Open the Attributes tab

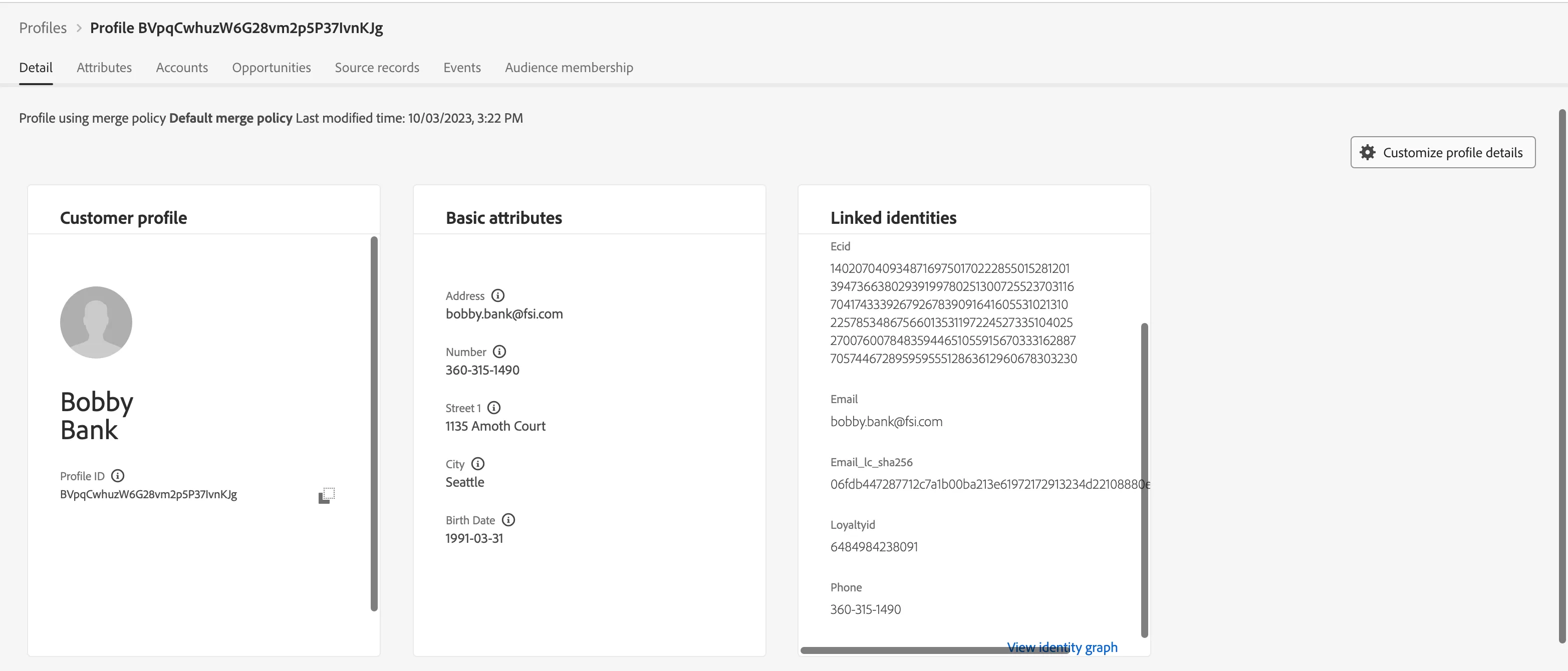pos(104,68)
